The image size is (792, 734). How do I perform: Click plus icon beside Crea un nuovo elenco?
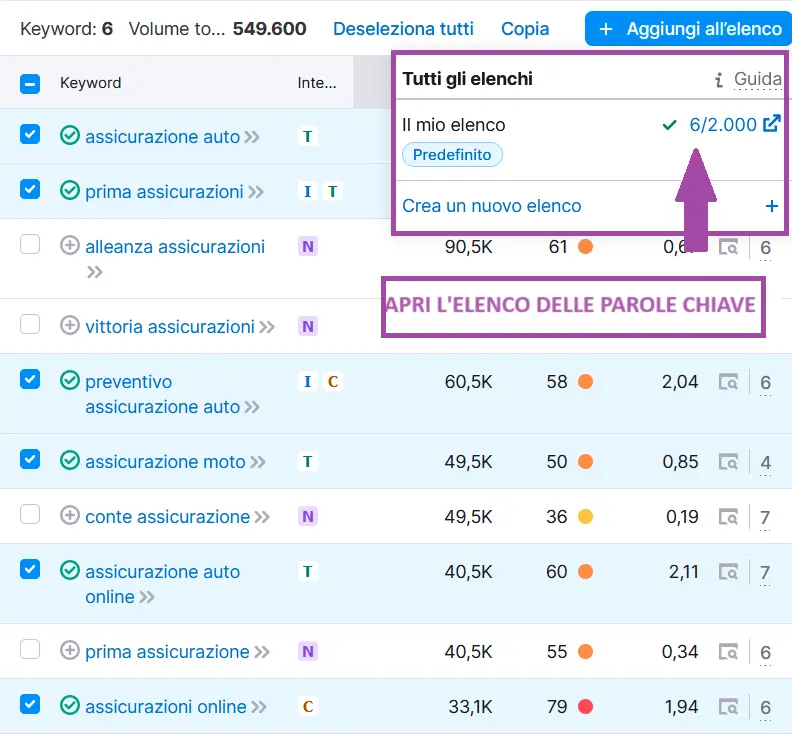[x=771, y=206]
